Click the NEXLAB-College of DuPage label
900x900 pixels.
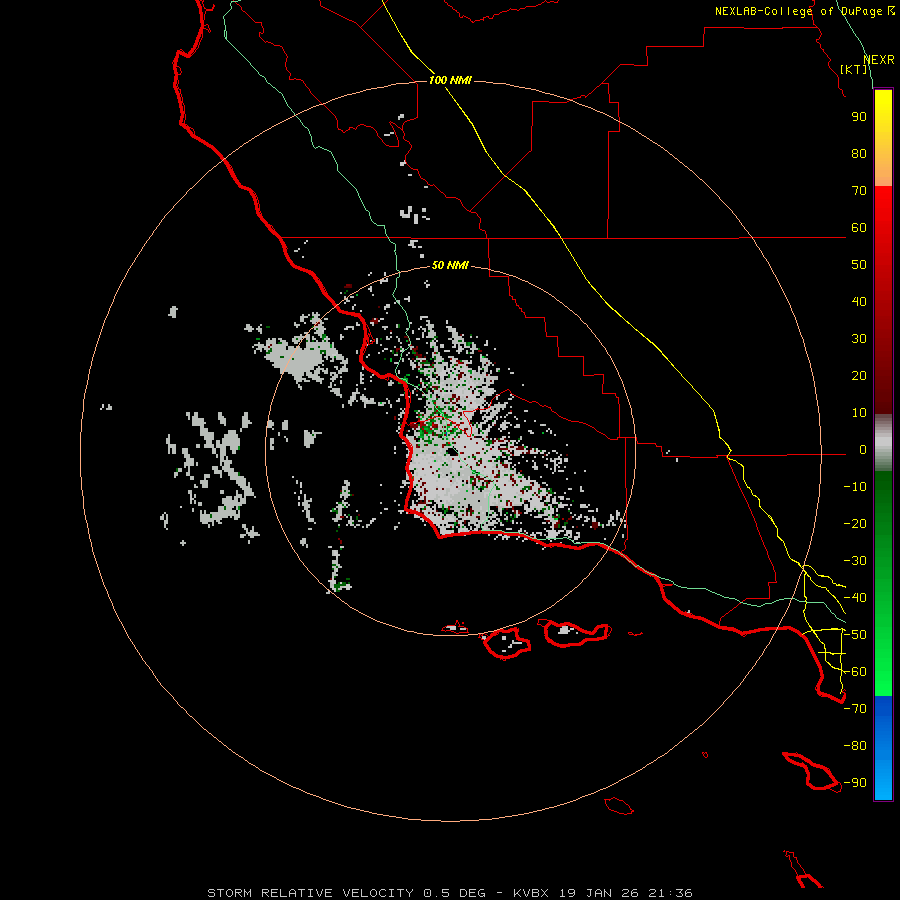click(799, 11)
